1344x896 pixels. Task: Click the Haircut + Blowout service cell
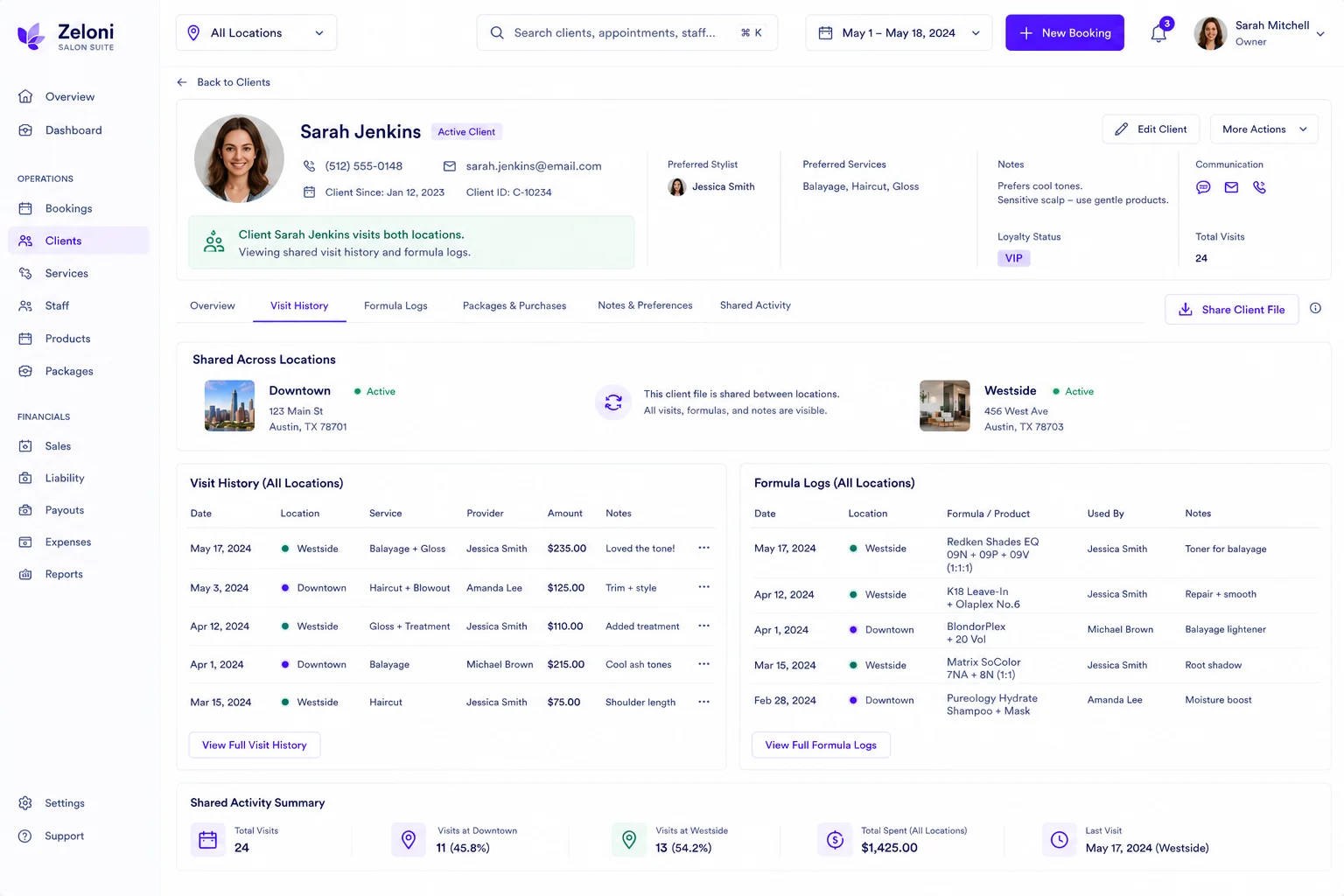pos(409,588)
